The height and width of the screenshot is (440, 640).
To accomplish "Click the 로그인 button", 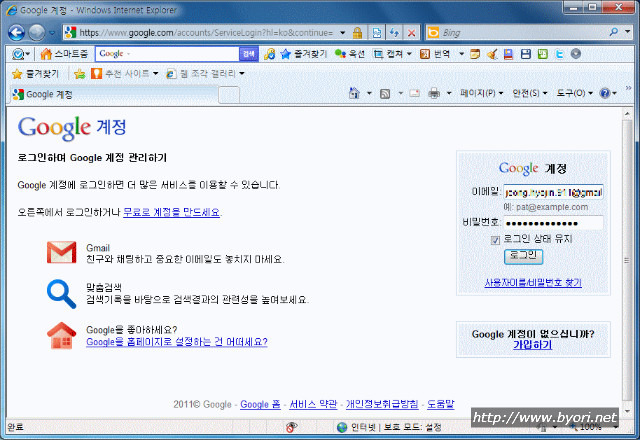I will pyautogui.click(x=523, y=256).
